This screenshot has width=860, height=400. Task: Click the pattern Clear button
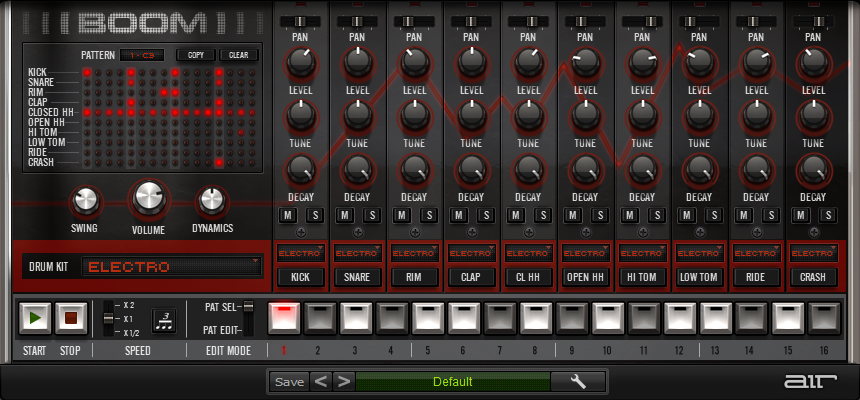[238, 54]
